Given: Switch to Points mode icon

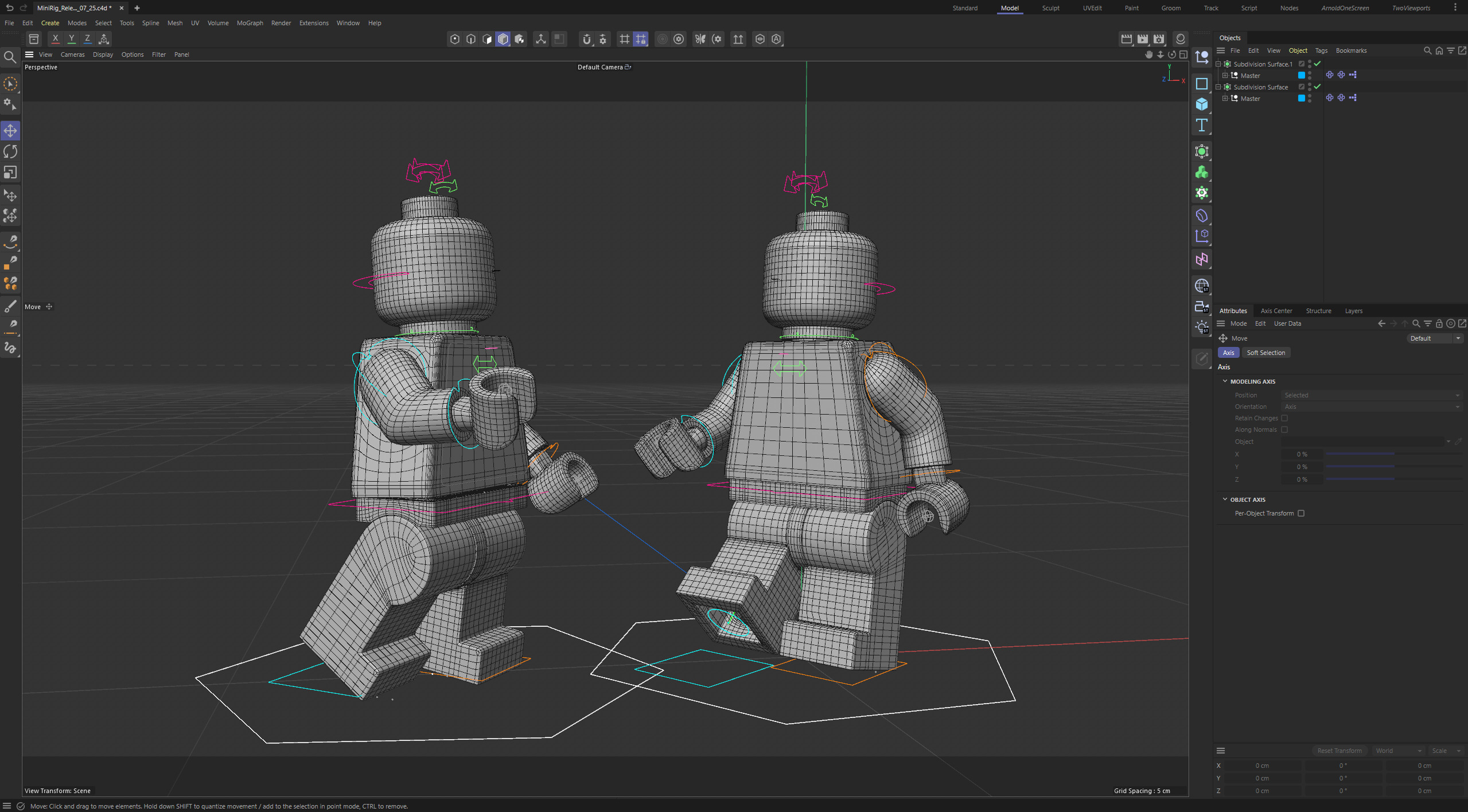Looking at the screenshot, I should pyautogui.click(x=455, y=39).
